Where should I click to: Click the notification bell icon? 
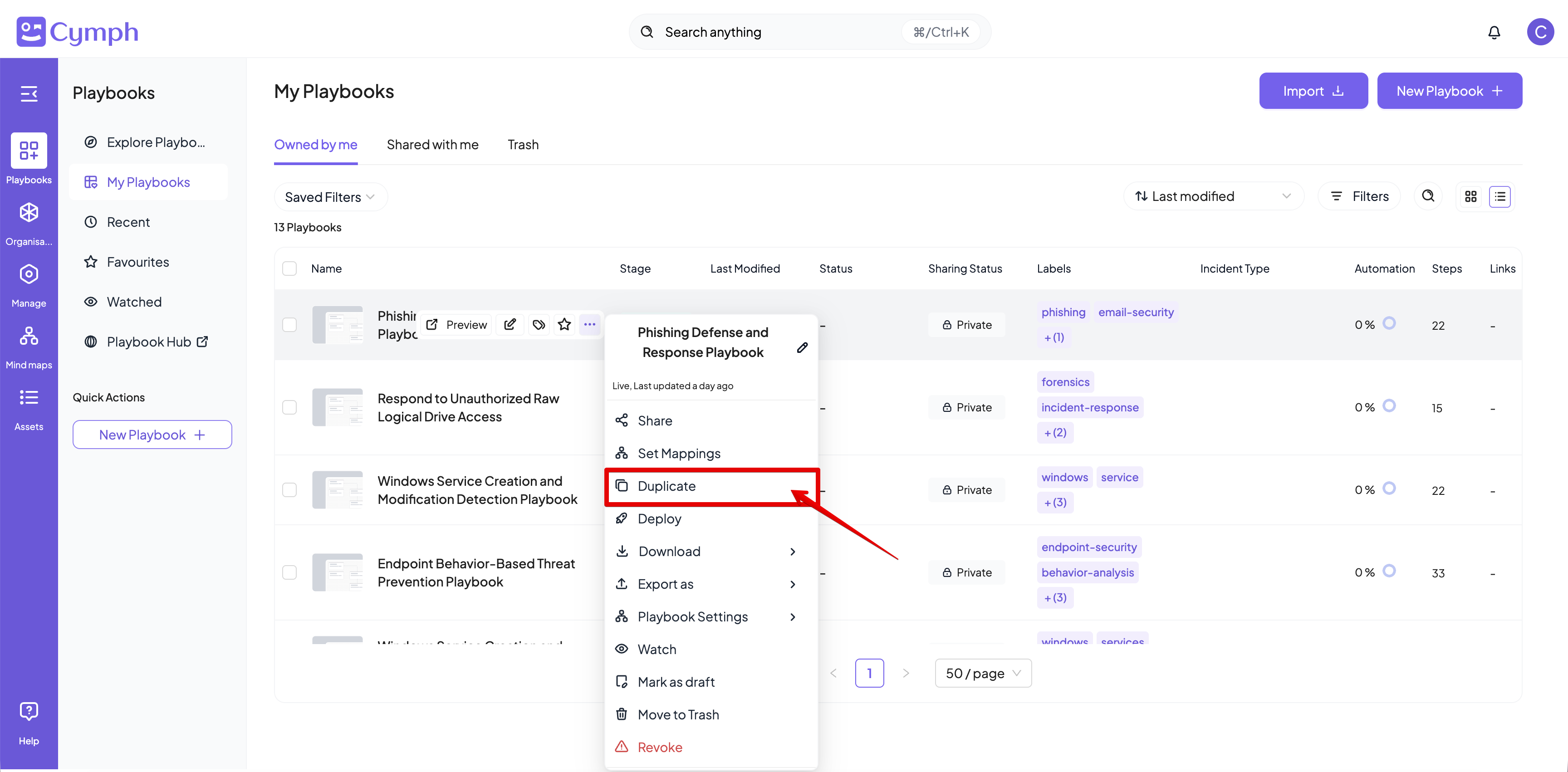[x=1494, y=32]
